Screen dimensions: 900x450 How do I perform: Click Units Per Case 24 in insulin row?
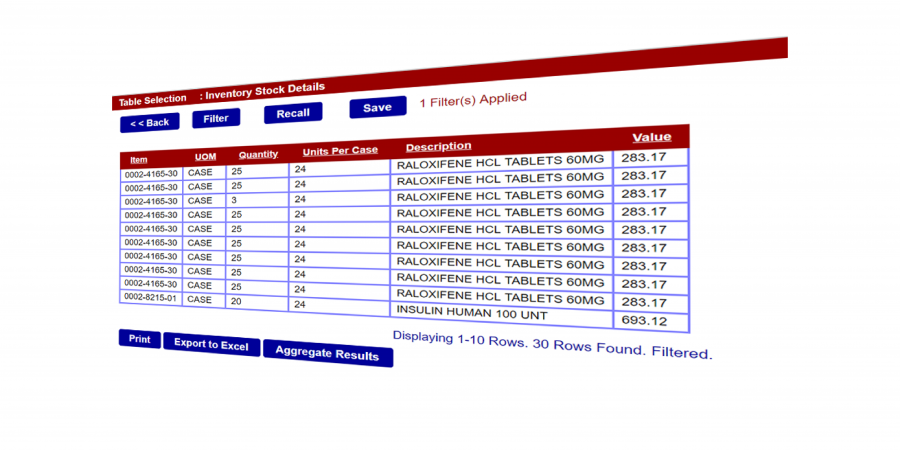coord(339,305)
